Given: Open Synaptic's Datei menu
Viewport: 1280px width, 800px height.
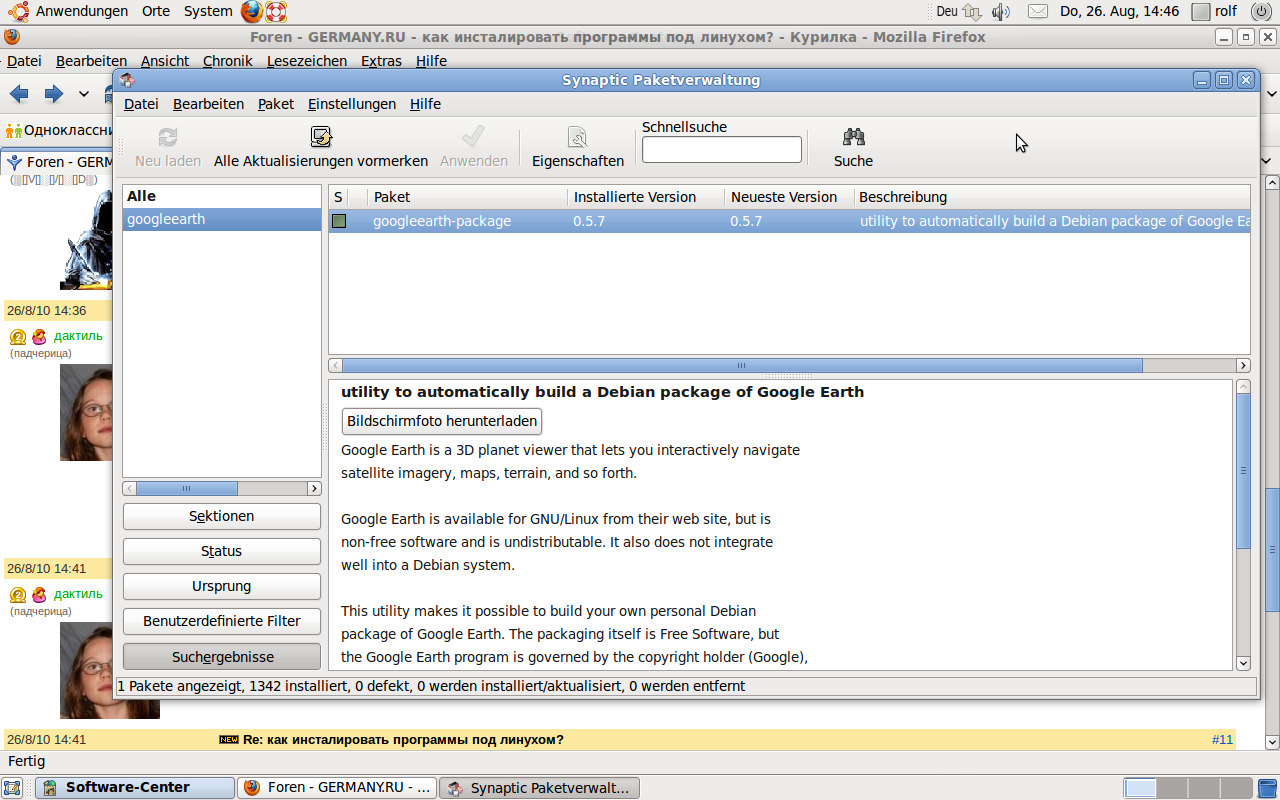Looking at the screenshot, I should (141, 104).
